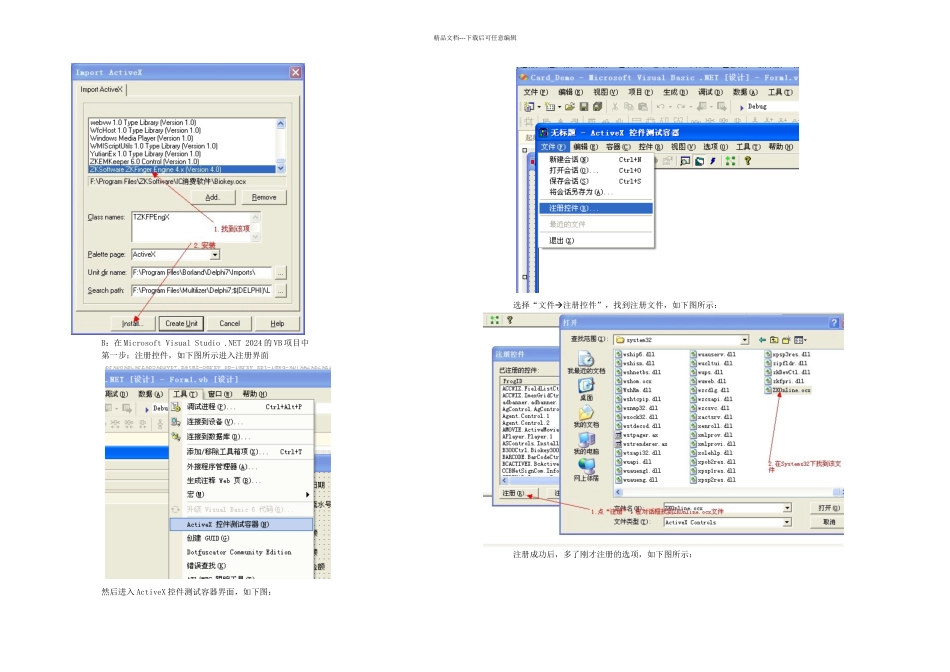Click Open folder icon in Card_Demo toolbar

click(570, 107)
